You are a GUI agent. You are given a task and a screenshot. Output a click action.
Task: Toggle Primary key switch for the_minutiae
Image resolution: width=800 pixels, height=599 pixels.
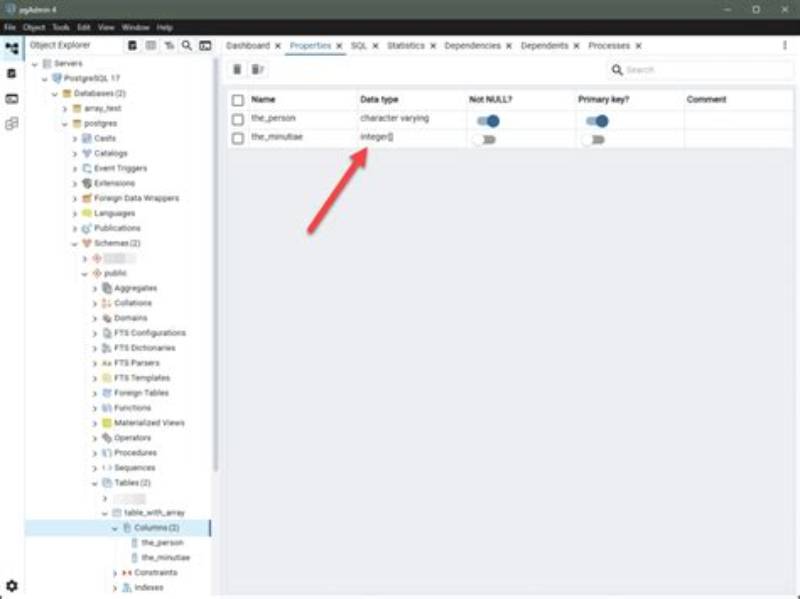point(593,140)
